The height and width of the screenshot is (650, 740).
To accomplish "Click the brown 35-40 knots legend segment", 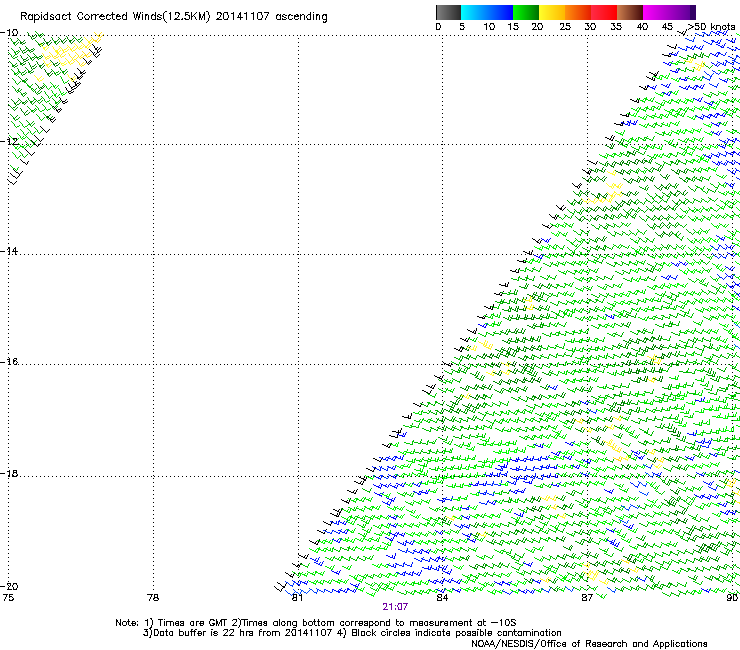I will (x=630, y=12).
